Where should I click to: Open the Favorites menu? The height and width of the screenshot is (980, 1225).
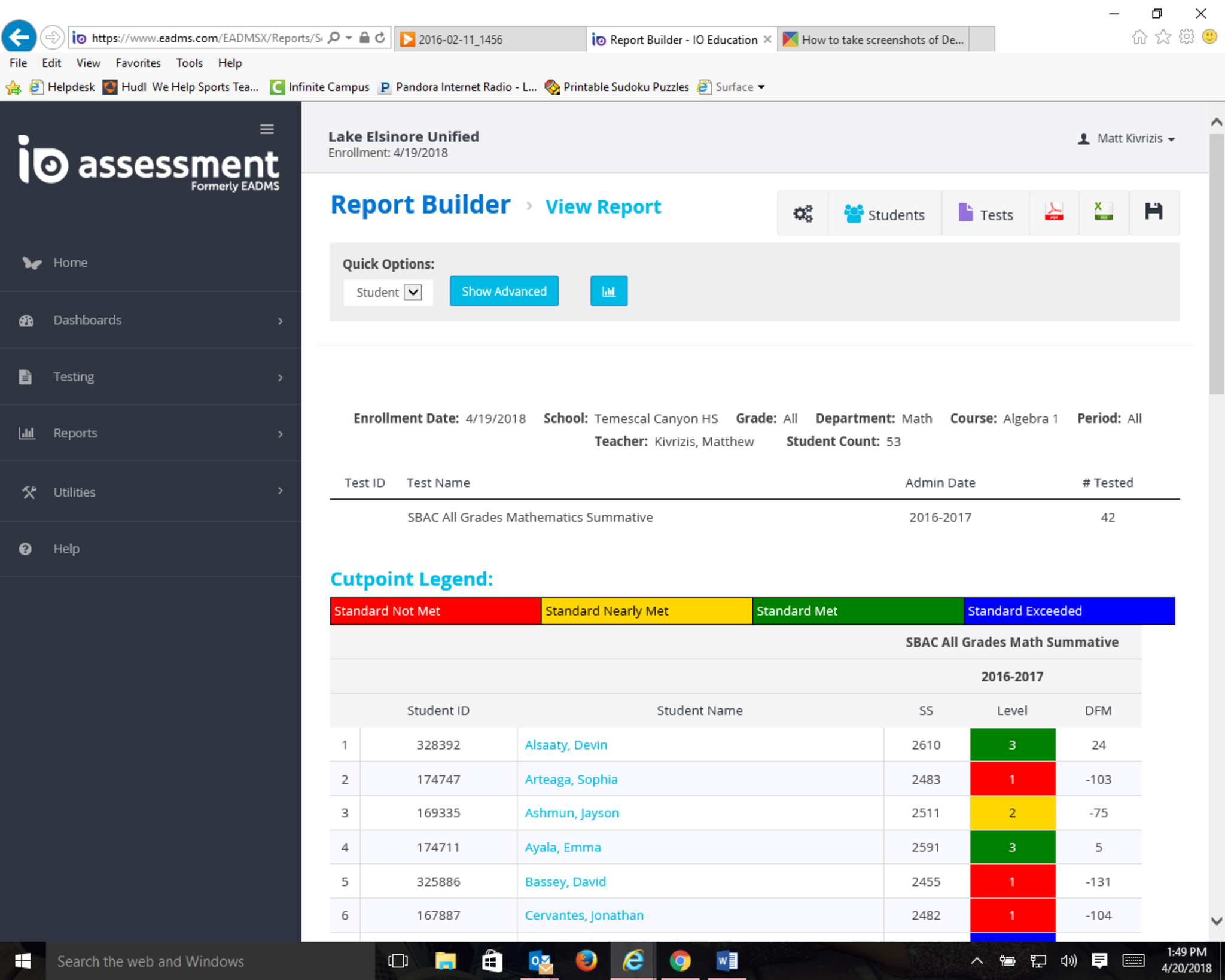[138, 63]
